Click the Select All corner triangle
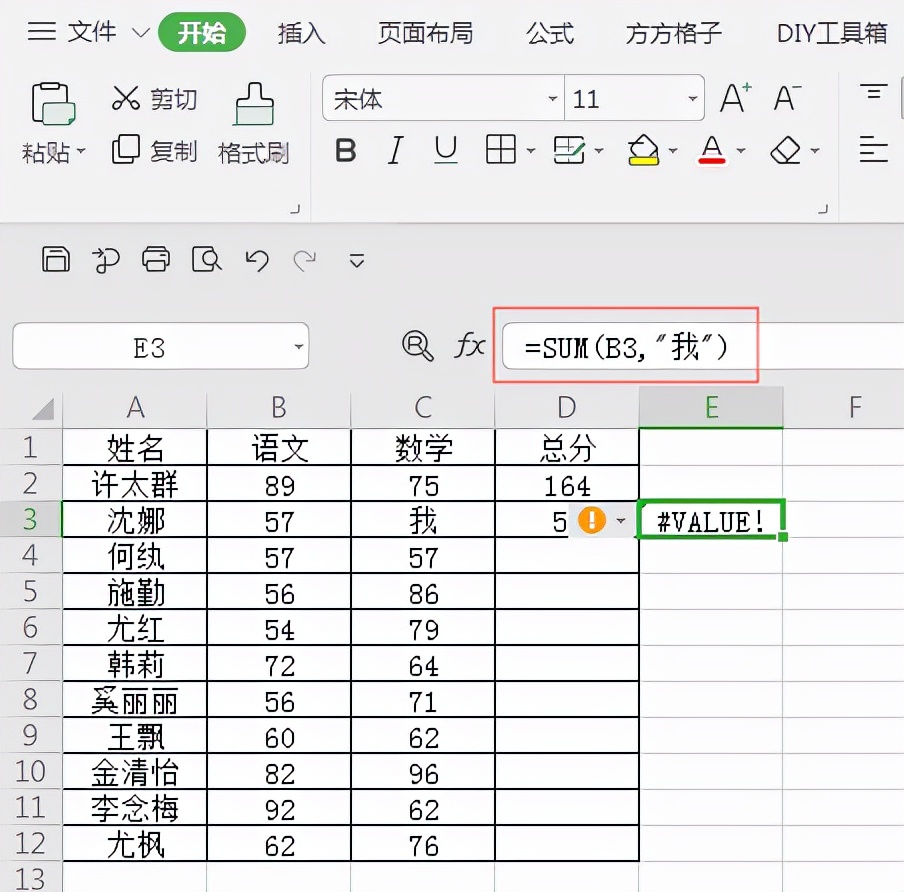This screenshot has width=904, height=892. 43,408
